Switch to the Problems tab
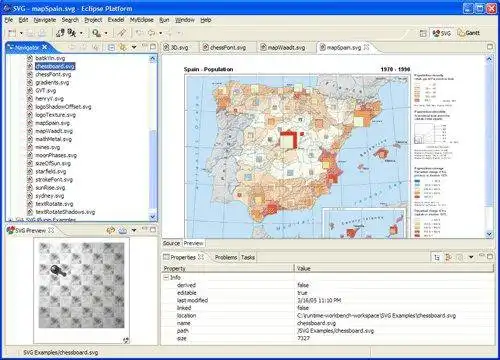The image size is (500, 360). [226, 257]
